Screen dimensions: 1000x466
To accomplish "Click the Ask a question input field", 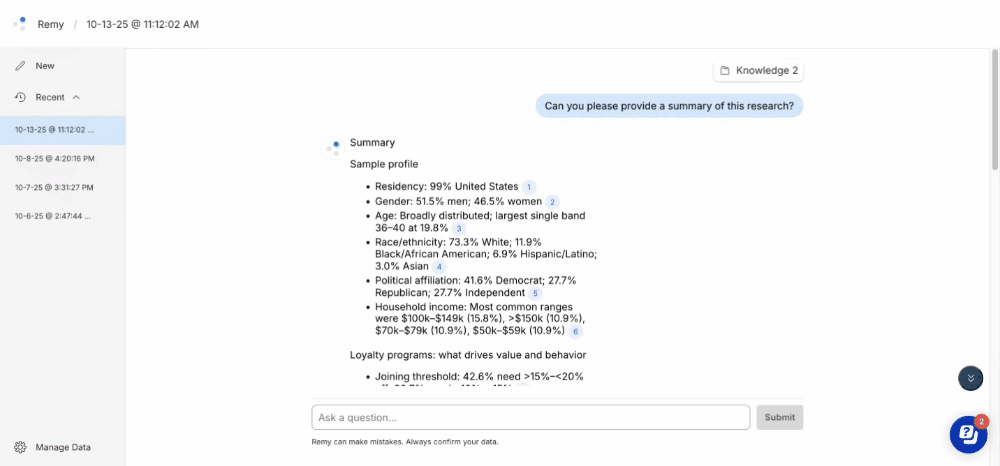I will point(530,417).
